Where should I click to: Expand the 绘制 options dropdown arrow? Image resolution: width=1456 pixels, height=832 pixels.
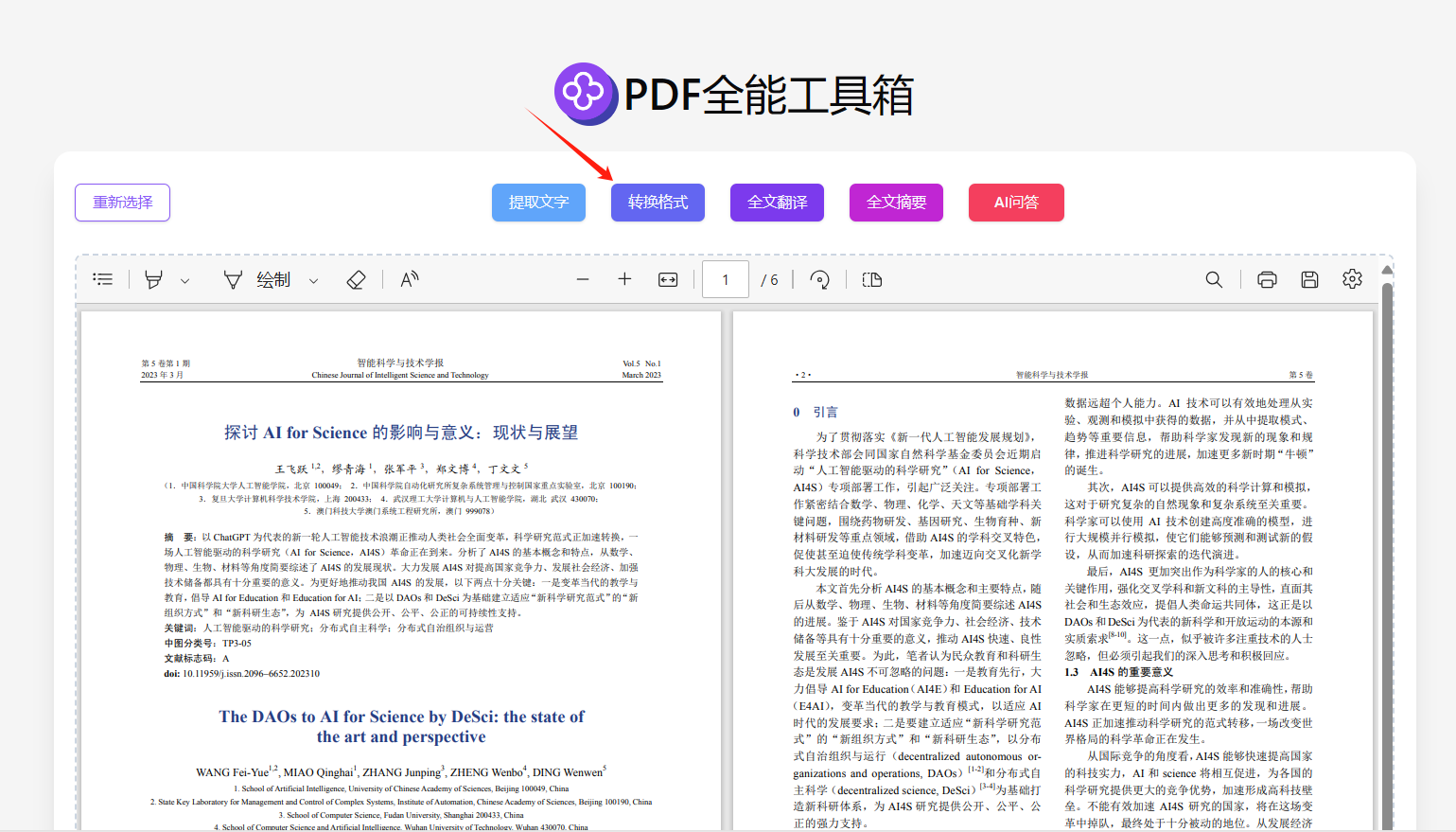tap(313, 280)
